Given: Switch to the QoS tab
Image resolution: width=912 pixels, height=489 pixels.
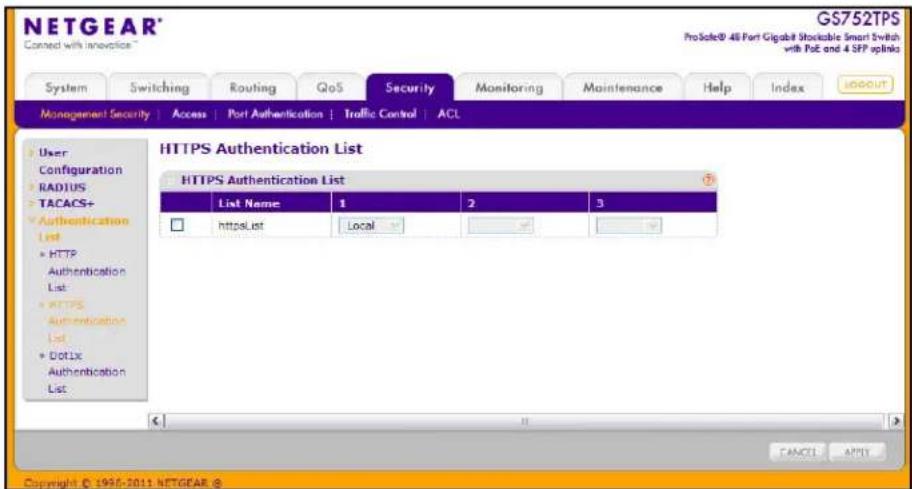Looking at the screenshot, I should point(330,88).
